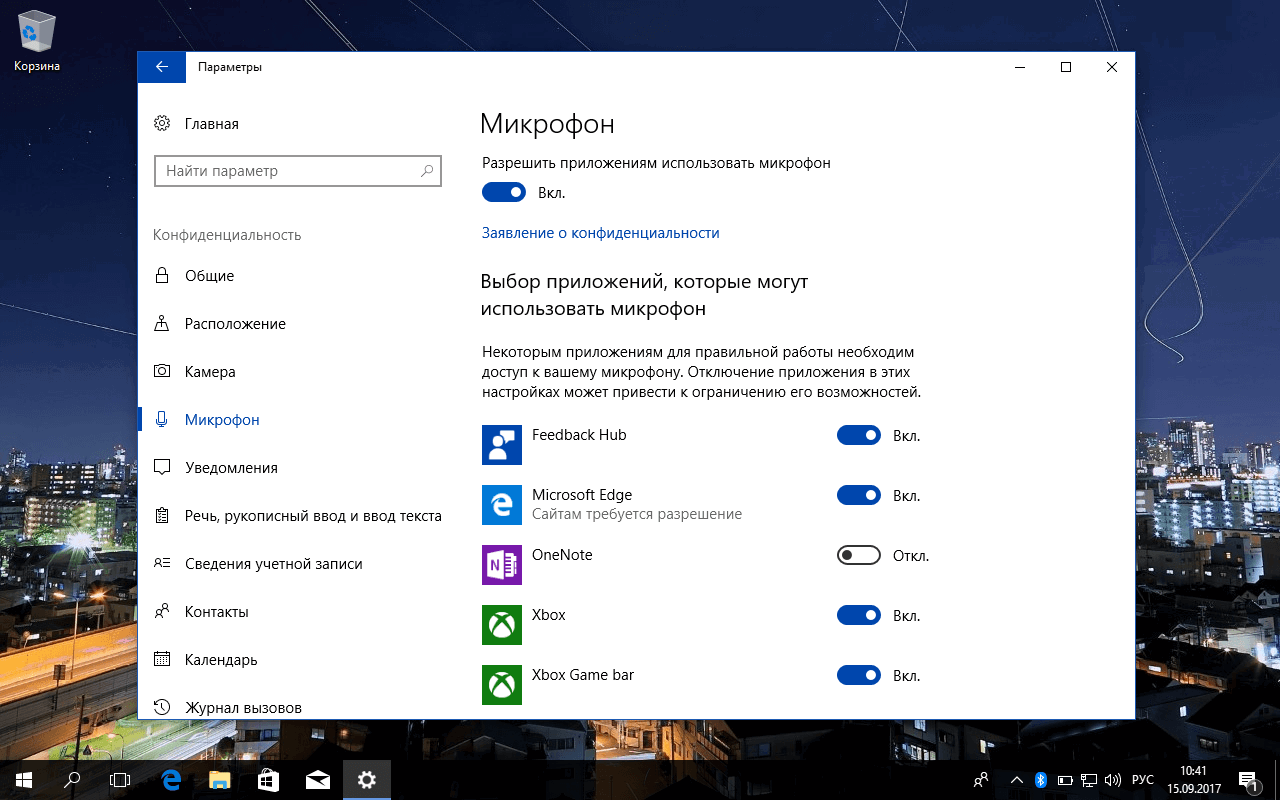Click the Microsoft Edge app icon in the list
Screen dimensions: 1280x800
502,505
